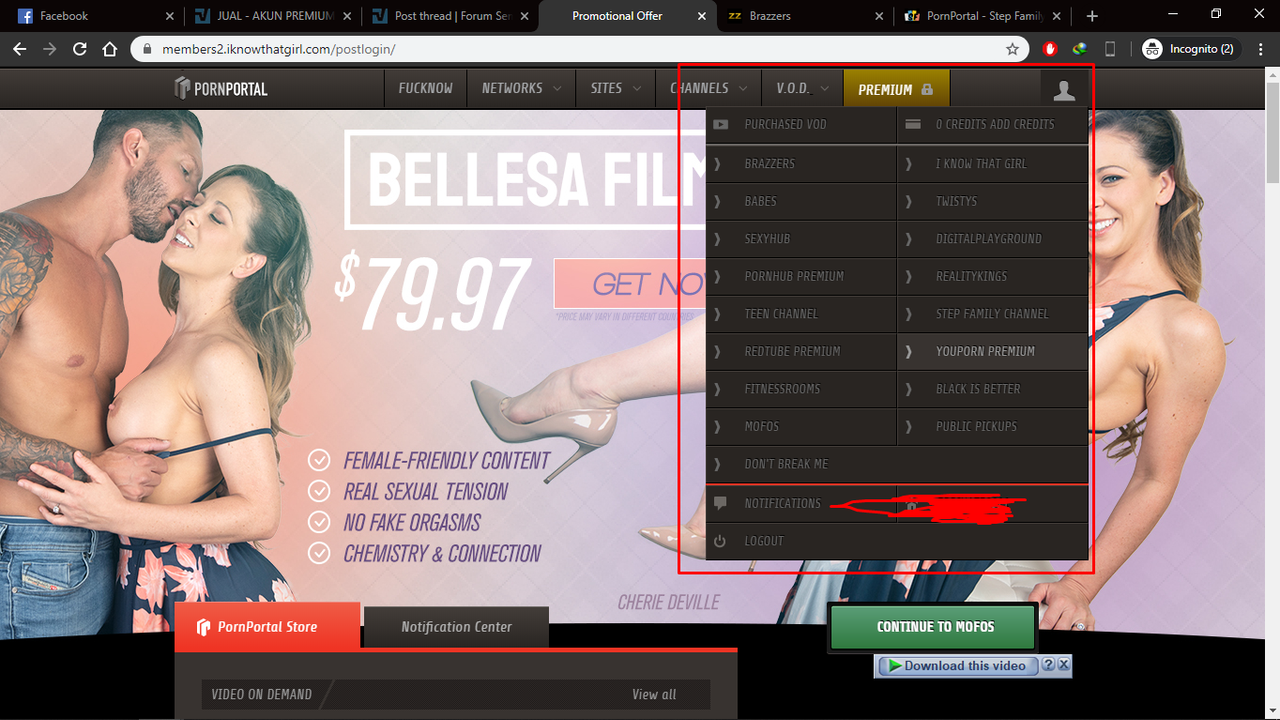
Task: Click the Get Now promo button
Action: tap(631, 284)
